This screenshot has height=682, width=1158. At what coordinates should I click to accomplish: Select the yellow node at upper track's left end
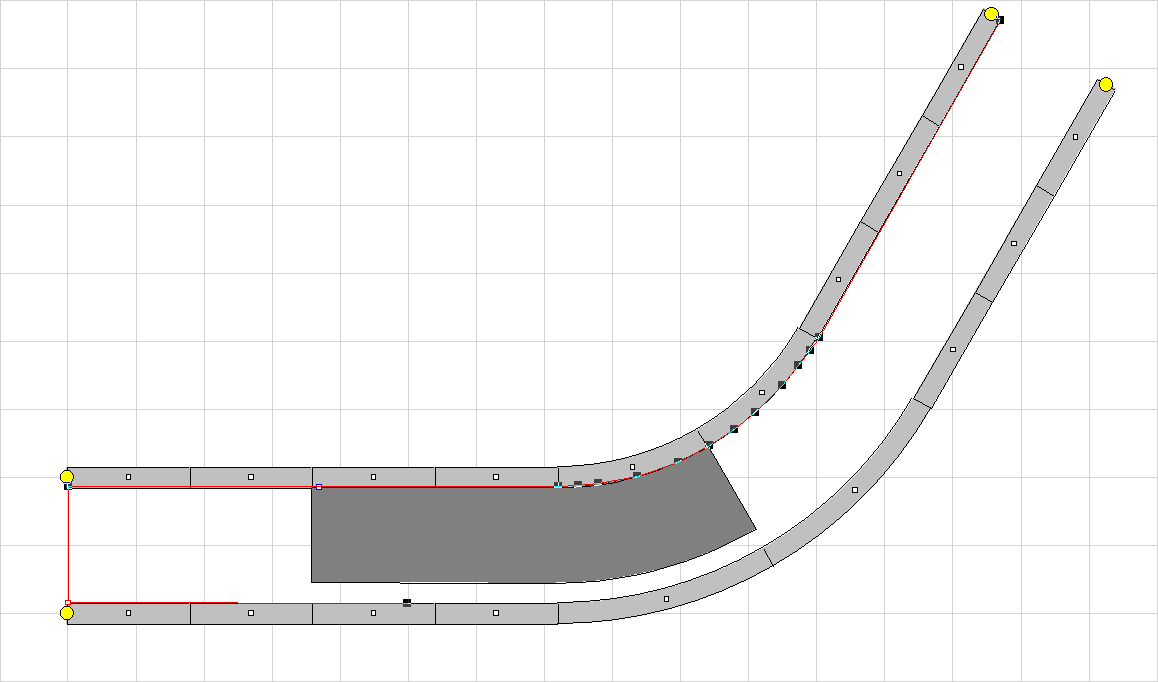click(67, 477)
